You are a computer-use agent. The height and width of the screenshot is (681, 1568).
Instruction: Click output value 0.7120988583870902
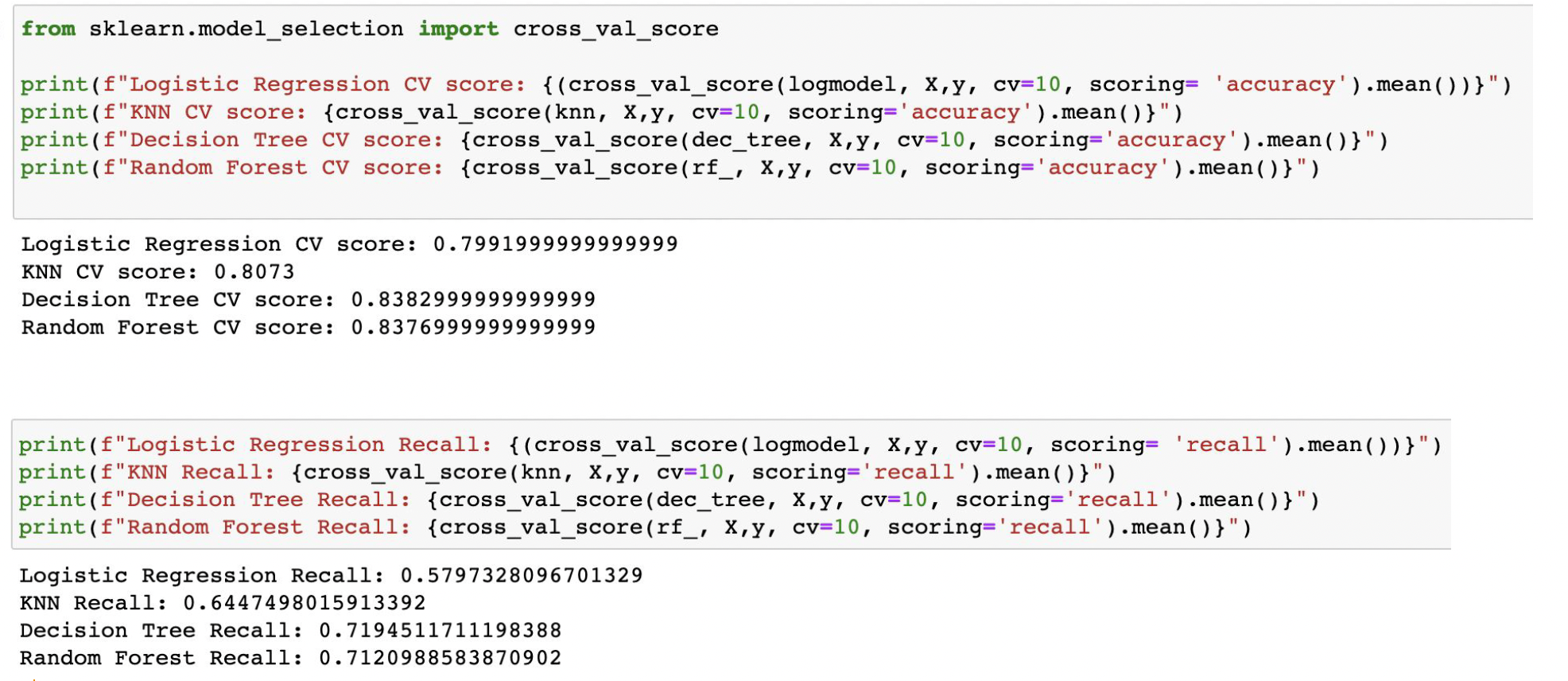pyautogui.click(x=441, y=658)
